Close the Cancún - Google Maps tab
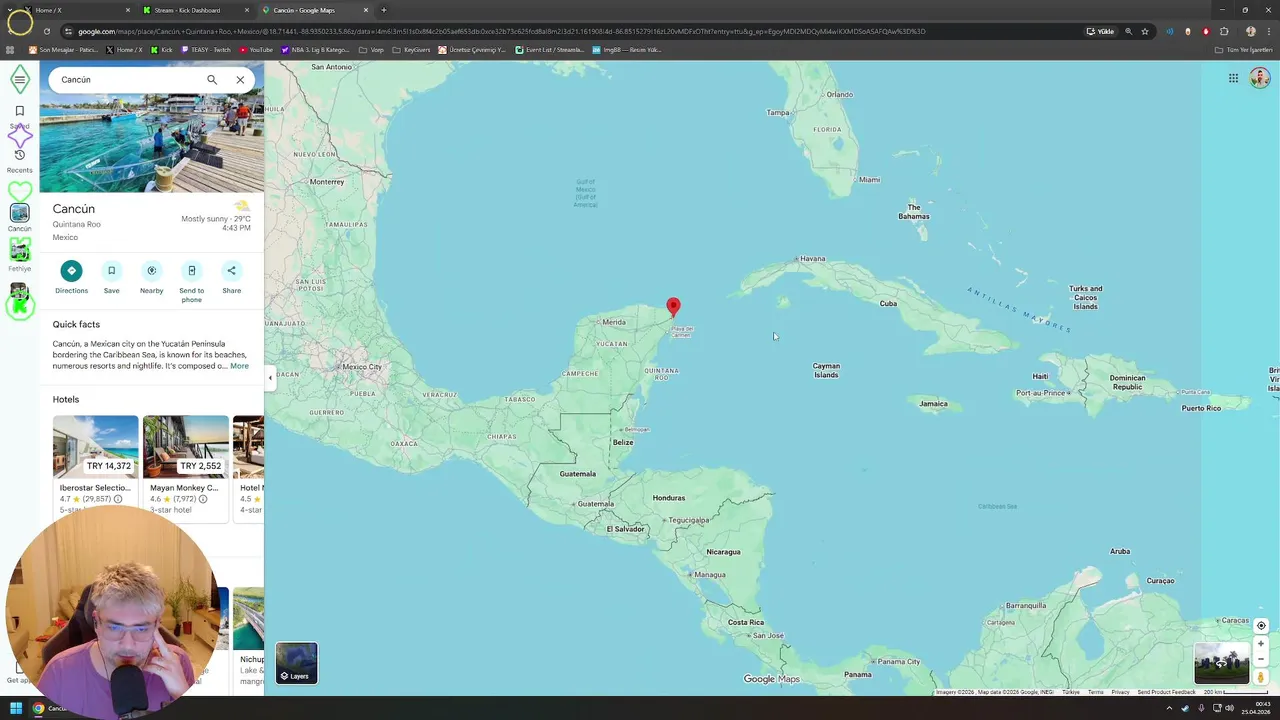 click(365, 10)
